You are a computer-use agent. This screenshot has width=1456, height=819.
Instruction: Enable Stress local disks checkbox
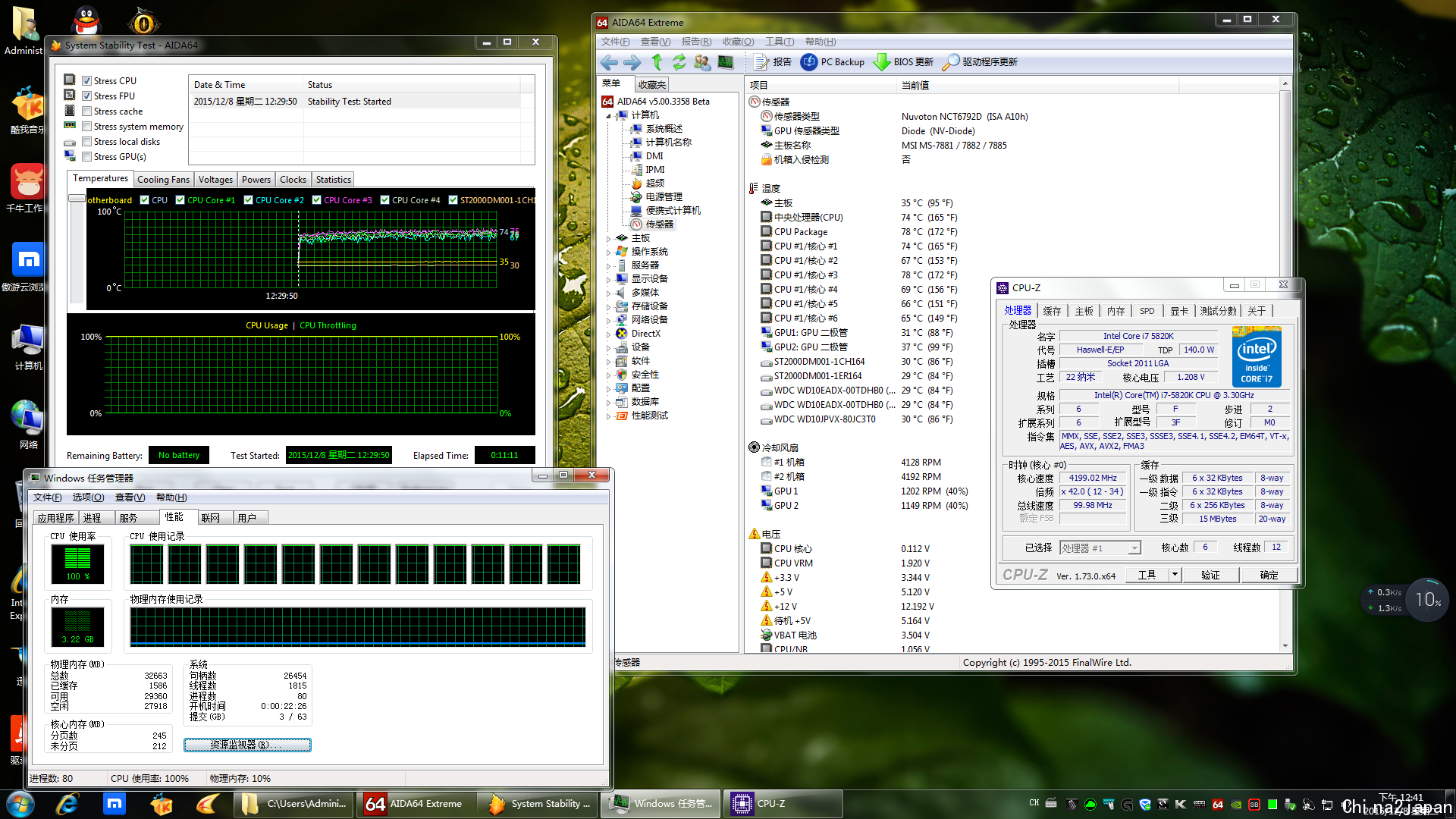pyautogui.click(x=87, y=142)
